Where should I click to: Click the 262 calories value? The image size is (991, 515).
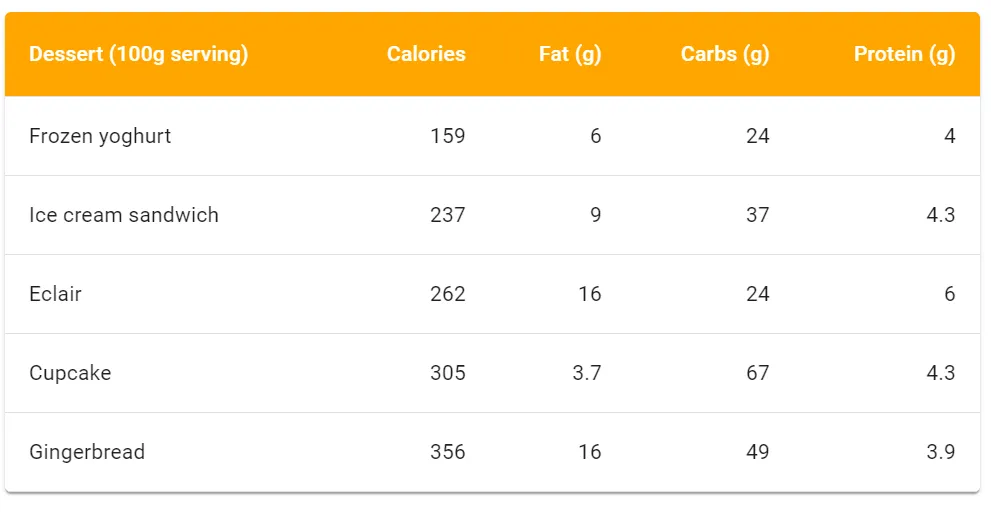447,294
